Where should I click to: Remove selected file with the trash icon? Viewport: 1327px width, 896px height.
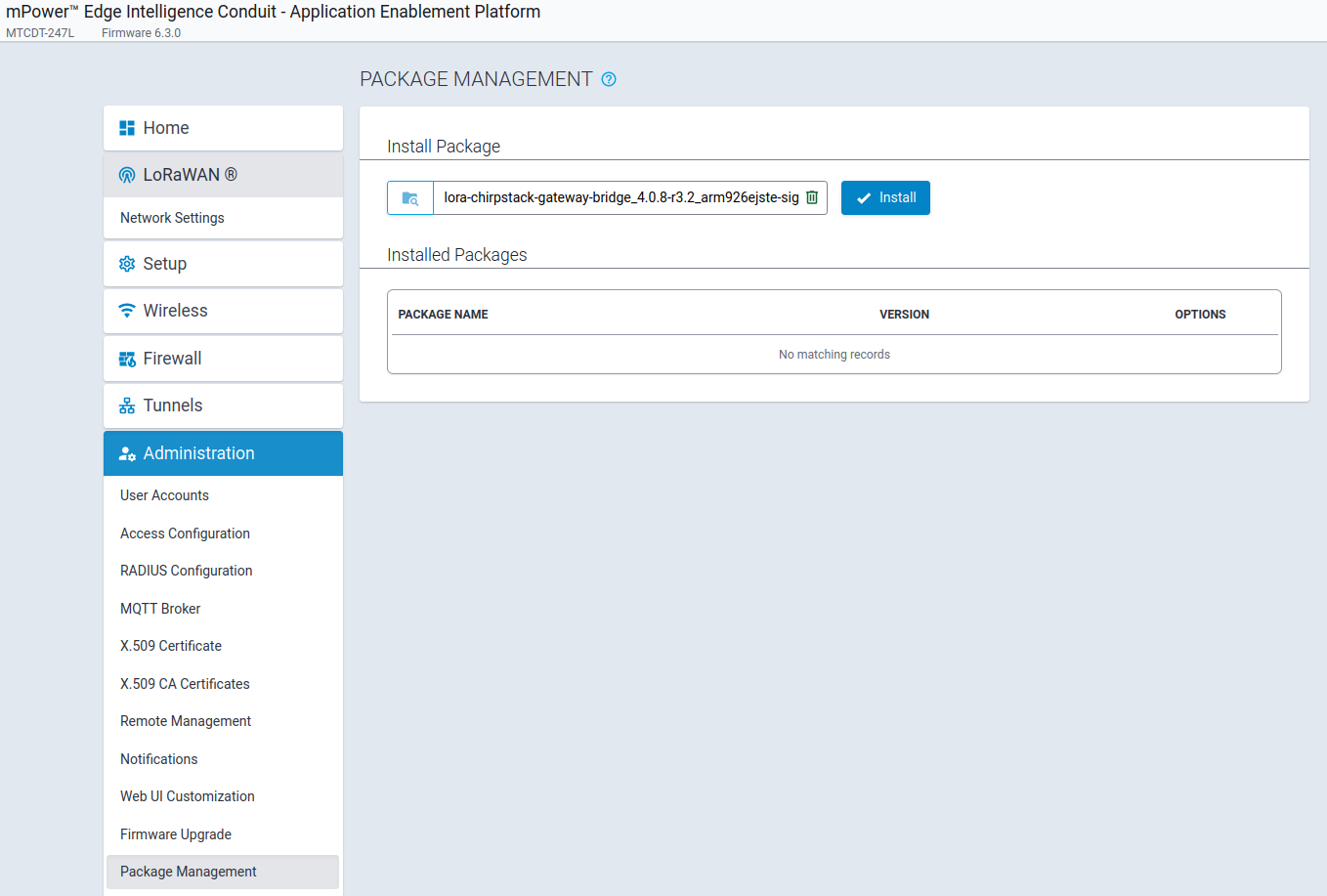(812, 197)
